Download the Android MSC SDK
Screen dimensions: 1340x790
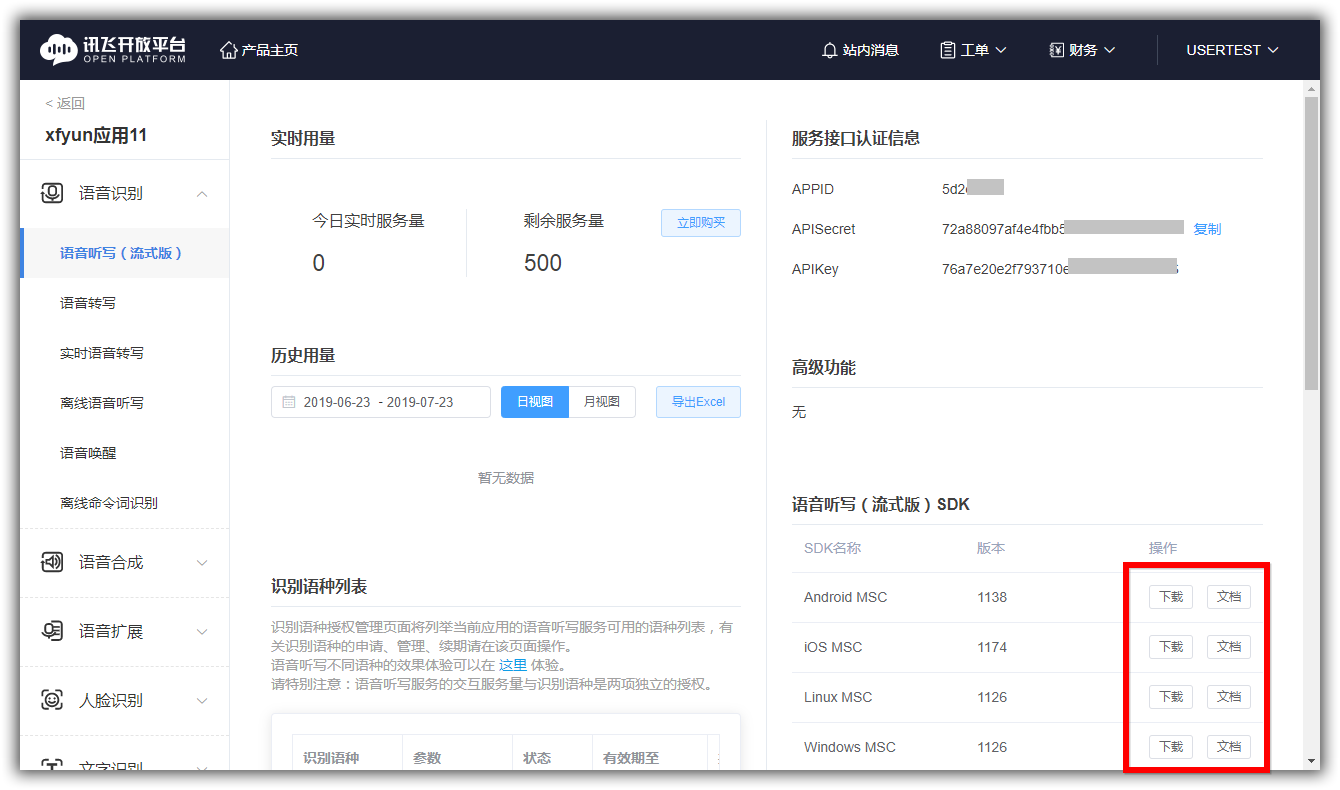(1170, 597)
